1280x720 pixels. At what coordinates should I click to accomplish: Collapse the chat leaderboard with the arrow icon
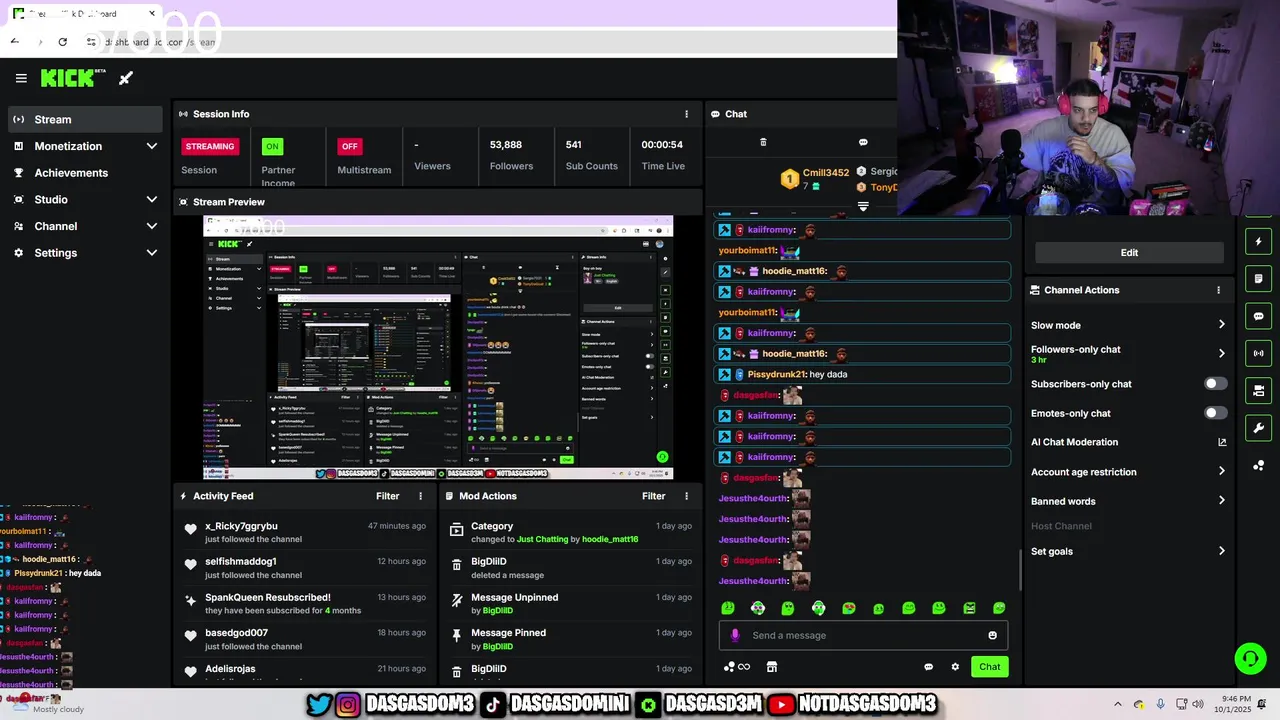[863, 207]
